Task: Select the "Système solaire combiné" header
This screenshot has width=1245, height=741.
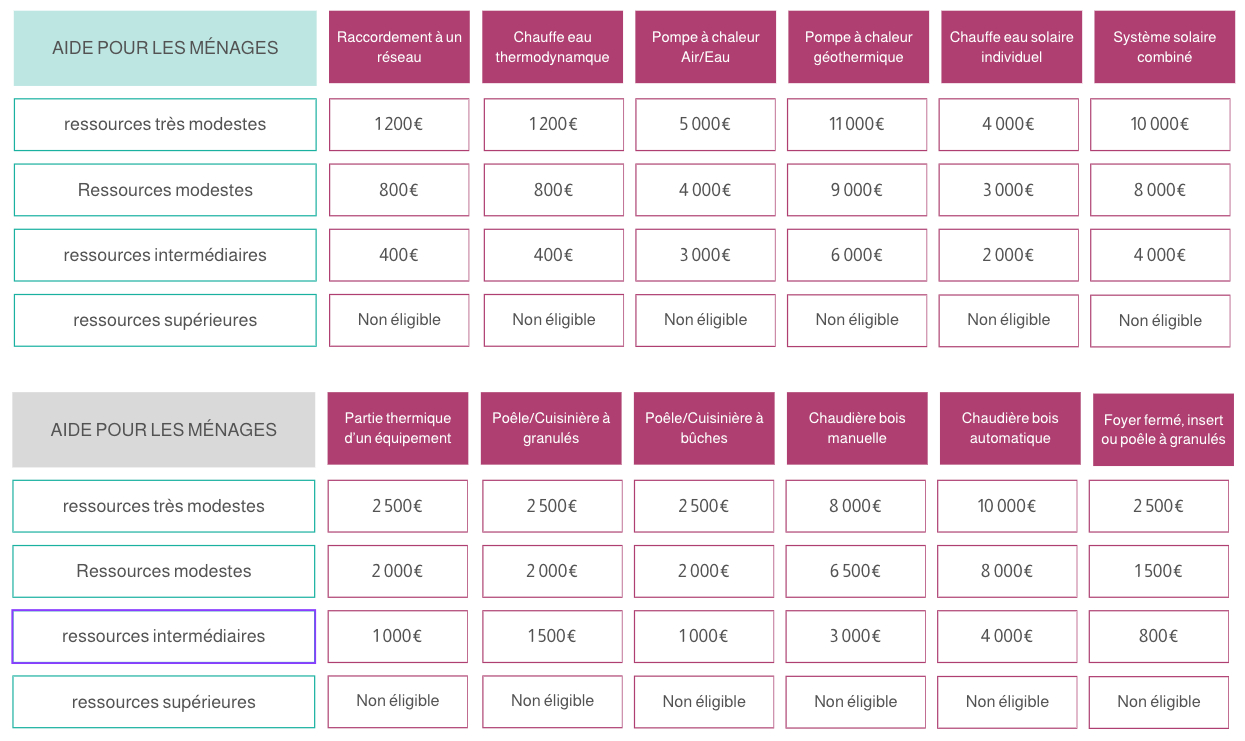Action: pos(1164,47)
